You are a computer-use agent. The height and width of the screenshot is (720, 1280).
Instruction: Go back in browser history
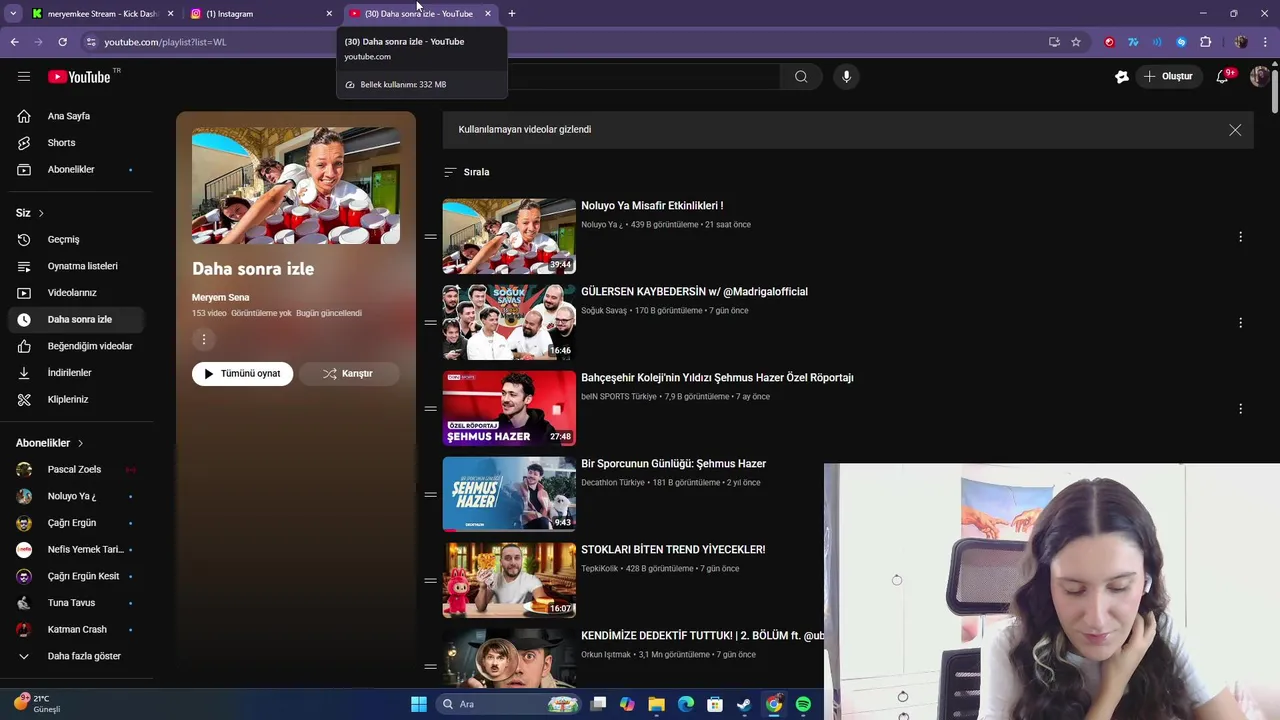point(14,42)
